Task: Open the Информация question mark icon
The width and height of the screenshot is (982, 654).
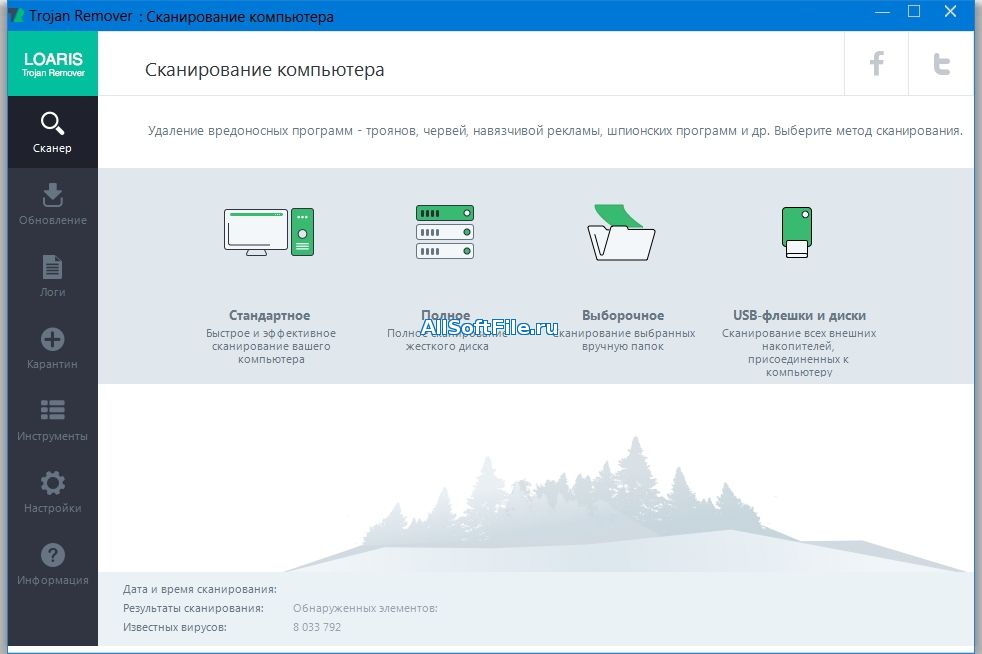Action: pyautogui.click(x=53, y=555)
